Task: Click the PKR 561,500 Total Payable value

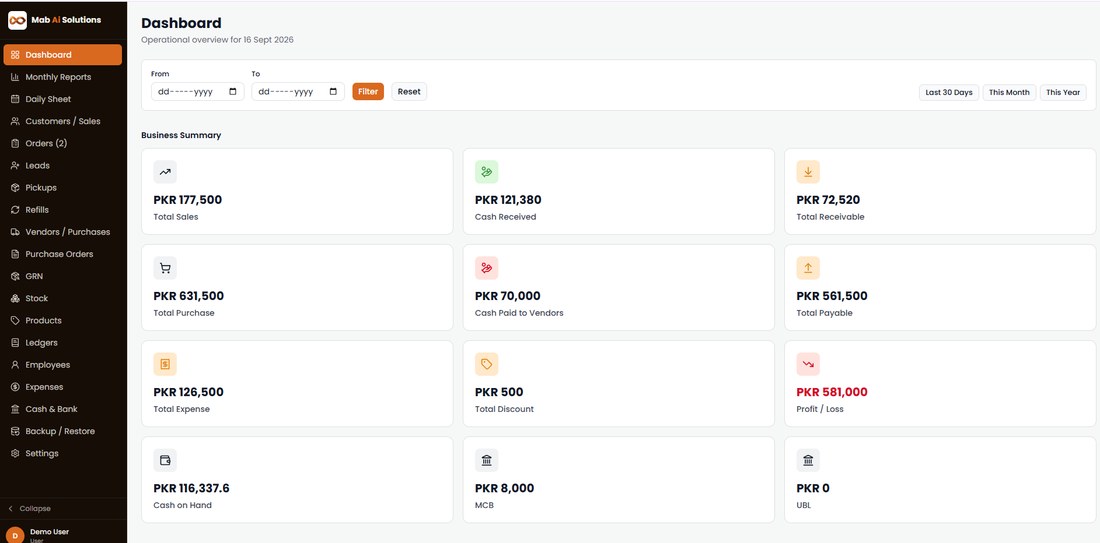Action: tap(832, 296)
